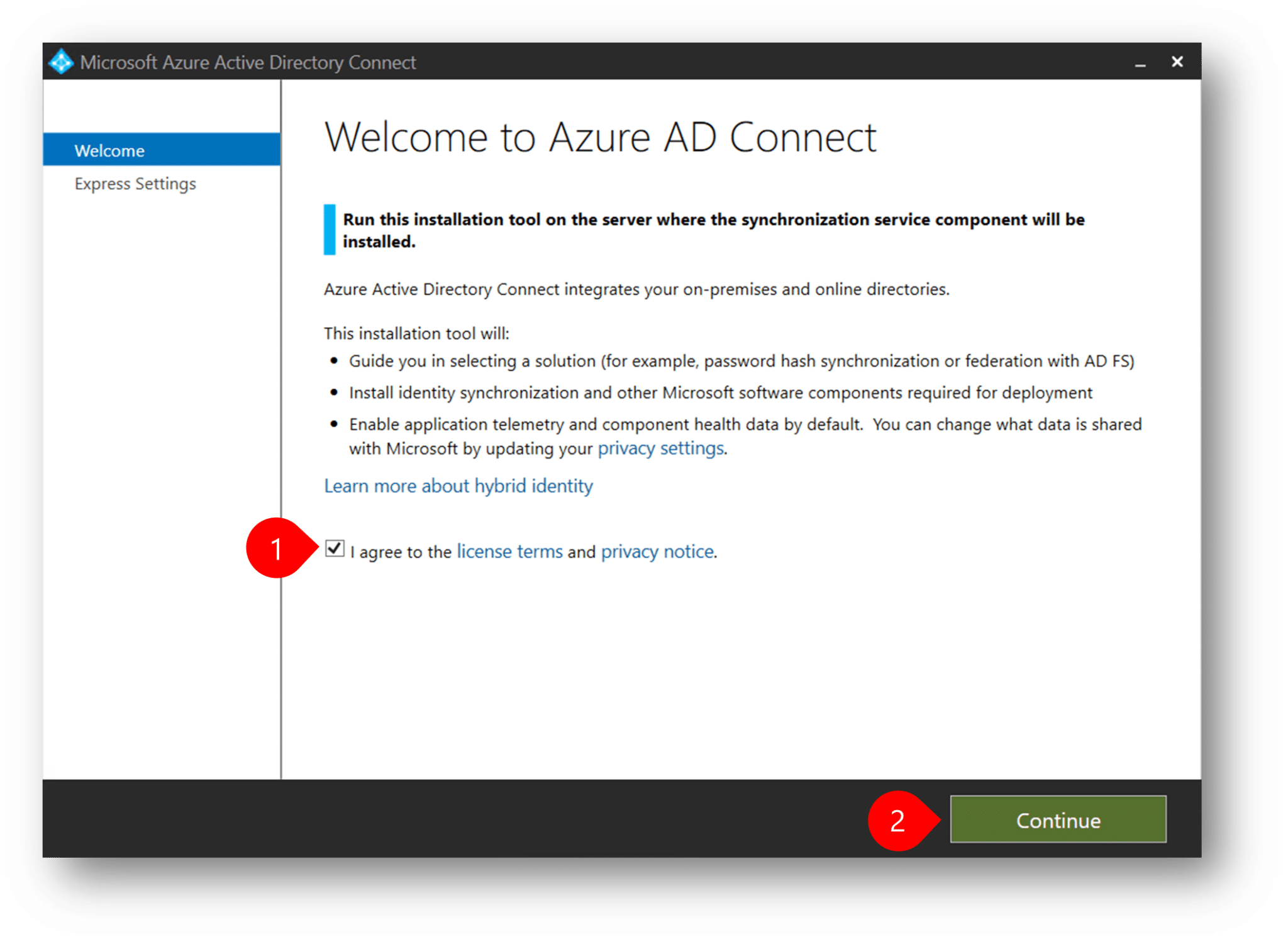Close the Azure AD Connect installer
This screenshot has height=944, width=1288.
(x=1177, y=62)
